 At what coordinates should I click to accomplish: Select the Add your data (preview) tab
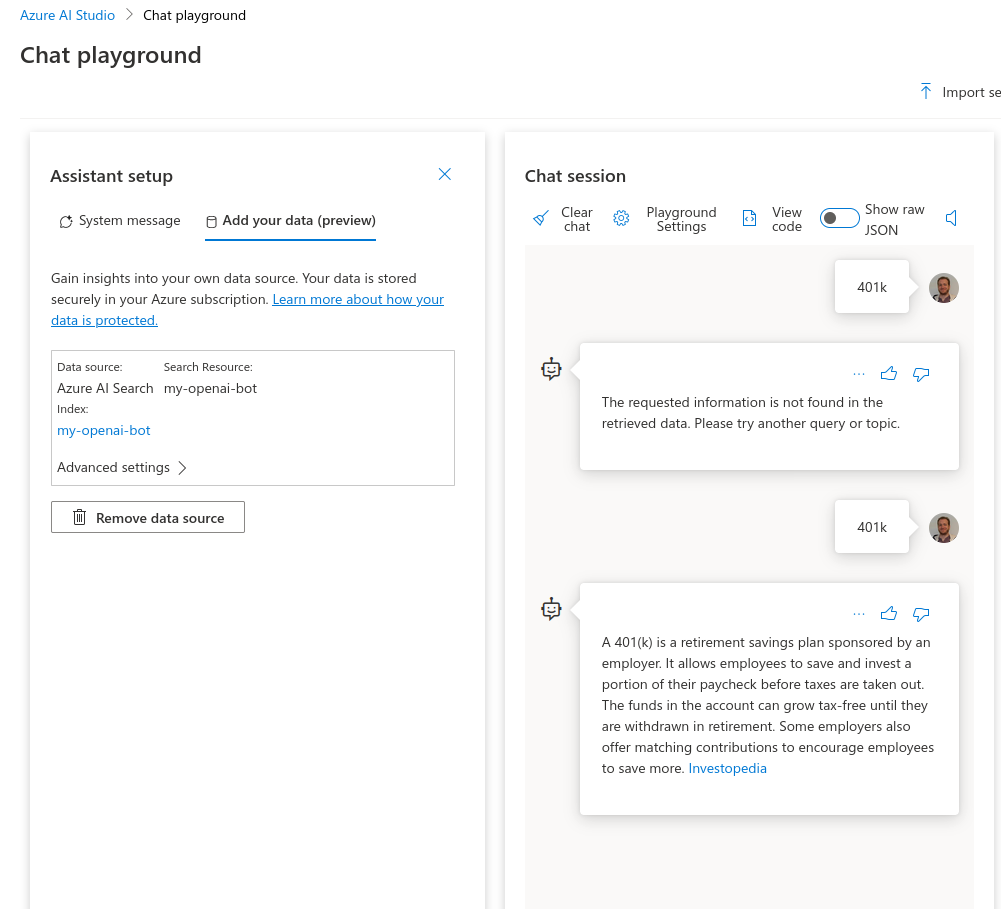pyautogui.click(x=290, y=221)
